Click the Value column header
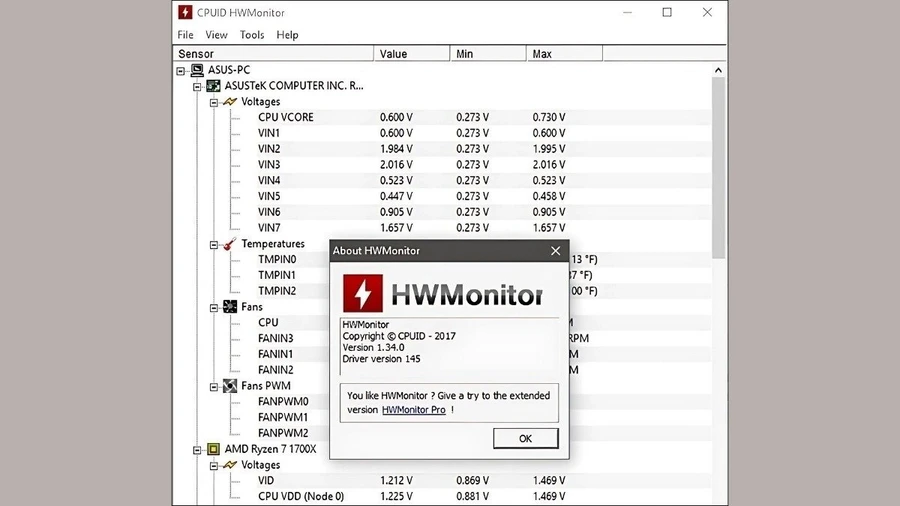The image size is (900, 506). [x=412, y=54]
